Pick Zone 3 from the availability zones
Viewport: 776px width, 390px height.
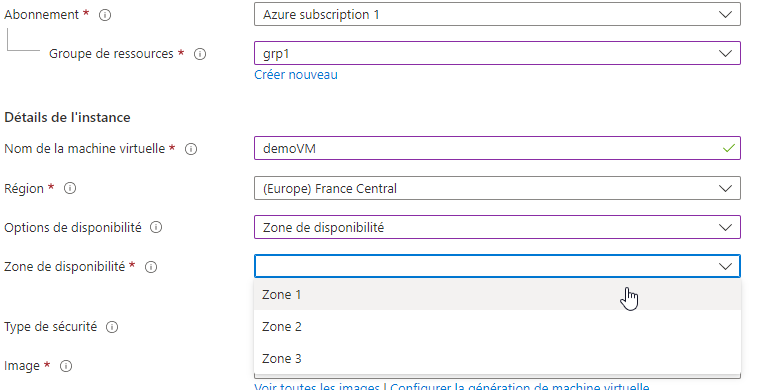point(497,358)
